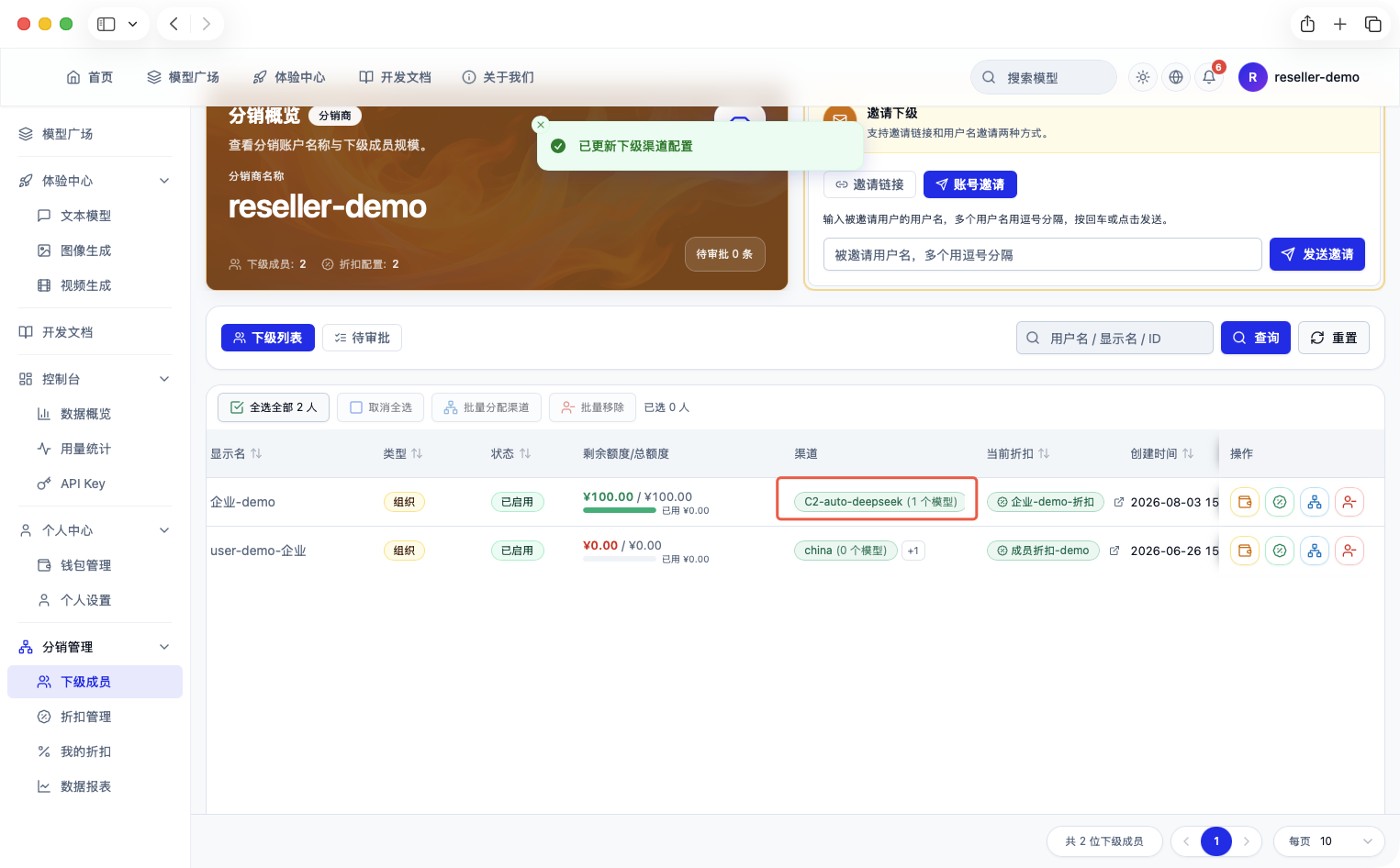Open language globe icon
1400x868 pixels.
point(1176,77)
